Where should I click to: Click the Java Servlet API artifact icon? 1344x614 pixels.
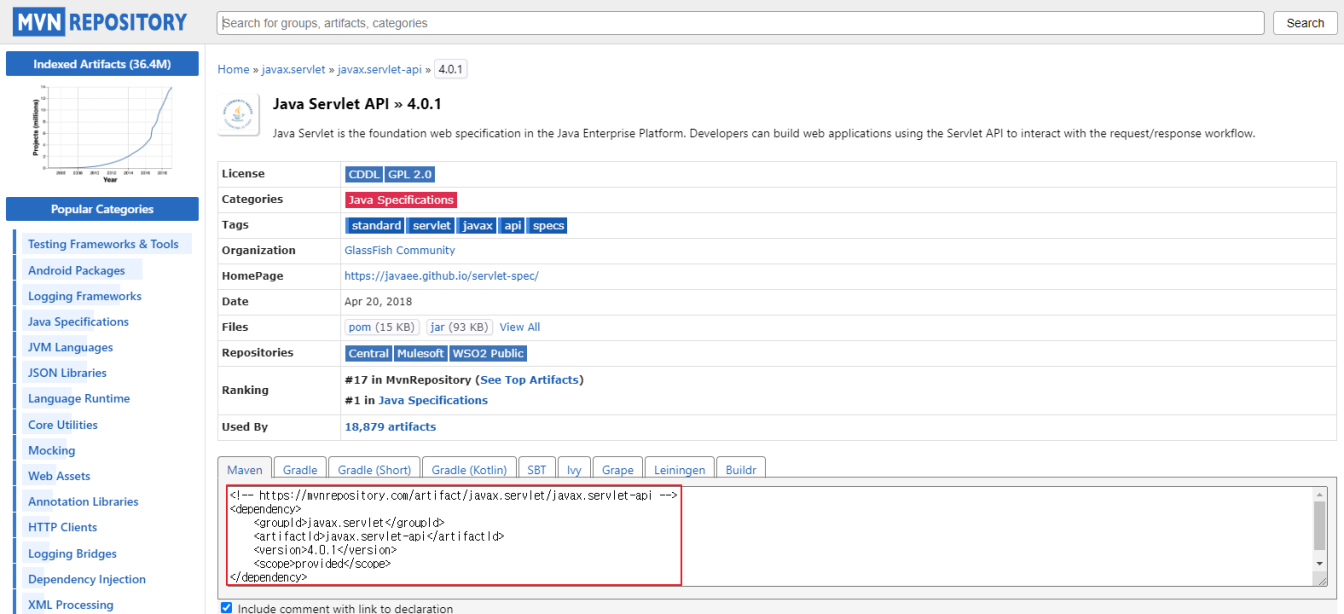[238, 116]
